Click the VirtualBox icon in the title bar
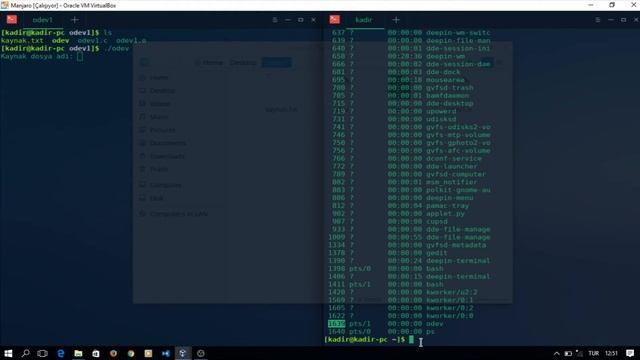Screen dimensions: 640x360 click(x=4, y=5)
